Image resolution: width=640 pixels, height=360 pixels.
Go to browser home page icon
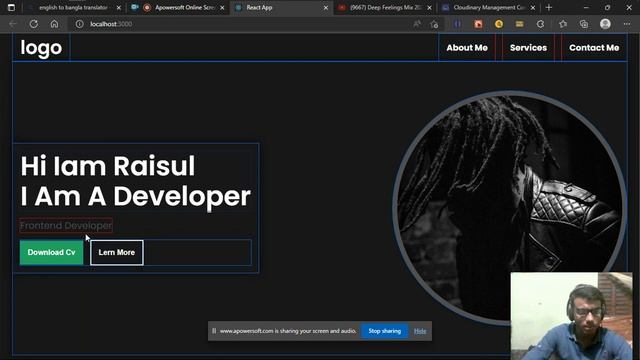[x=54, y=24]
